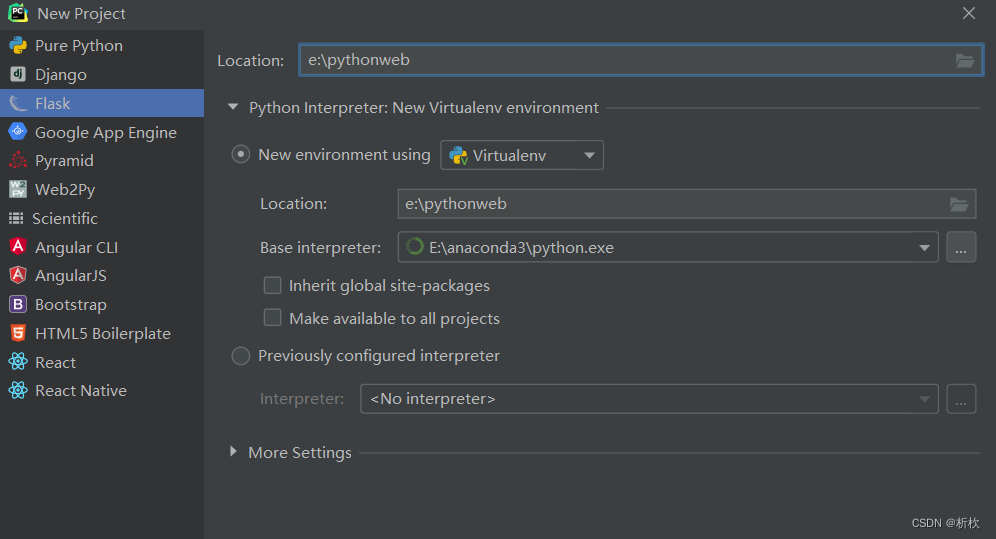Browse folder for project Location field
The height and width of the screenshot is (539, 996).
tap(964, 61)
